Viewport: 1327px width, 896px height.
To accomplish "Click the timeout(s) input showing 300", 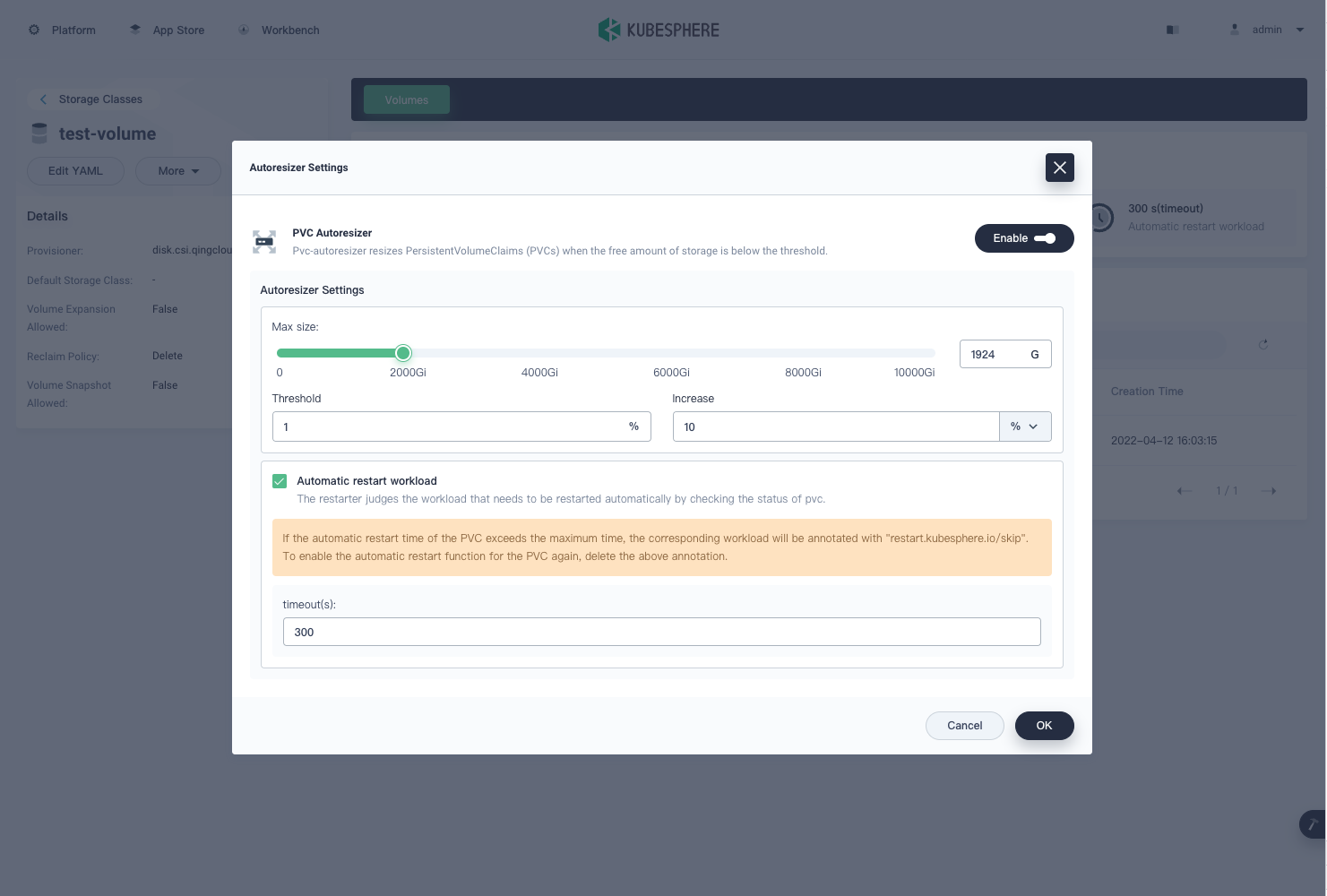I will click(662, 632).
